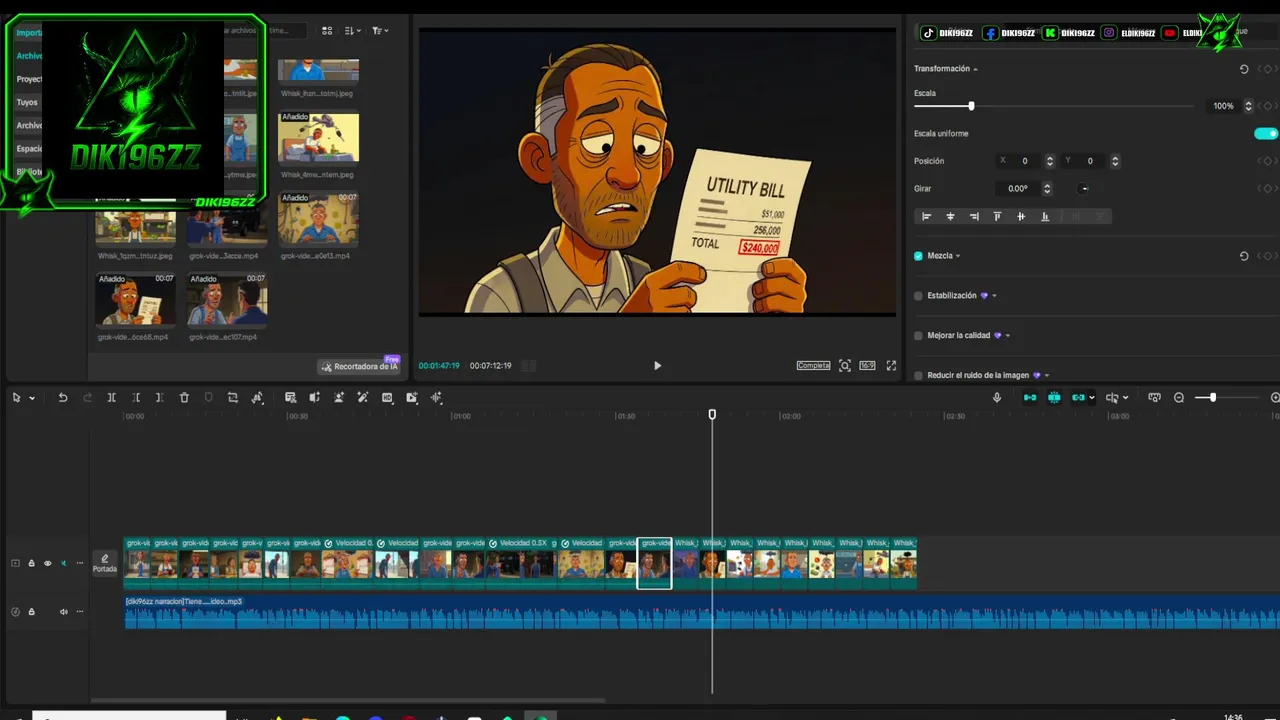Viewport: 1280px width, 720px height.
Task: Enable Reducir el ruido de la imagen
Action: click(x=918, y=376)
